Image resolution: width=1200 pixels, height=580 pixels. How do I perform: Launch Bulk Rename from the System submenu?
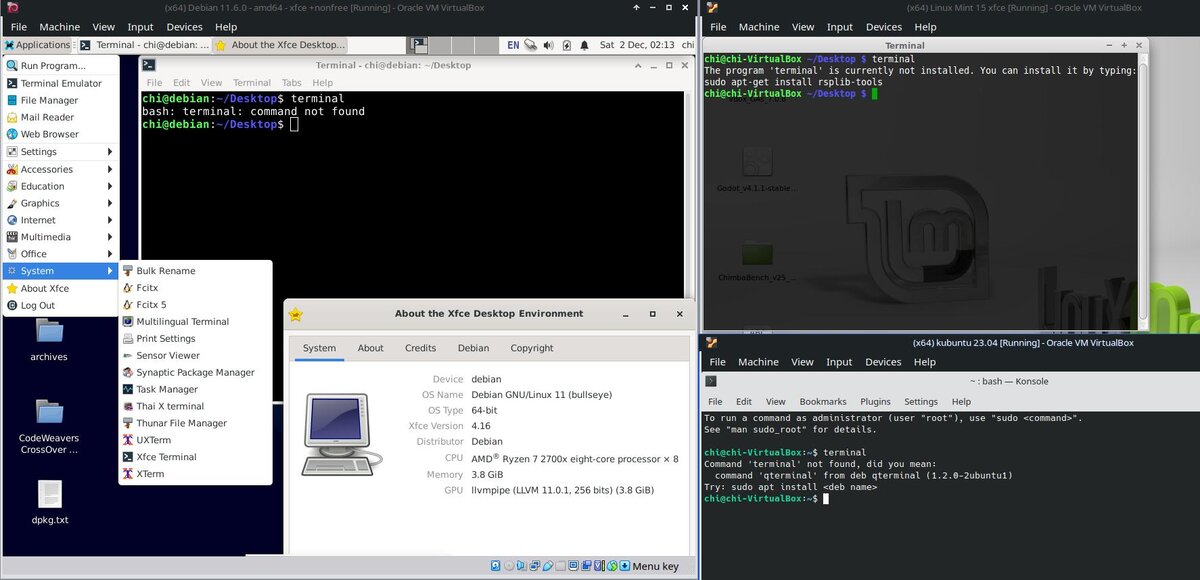point(195,271)
